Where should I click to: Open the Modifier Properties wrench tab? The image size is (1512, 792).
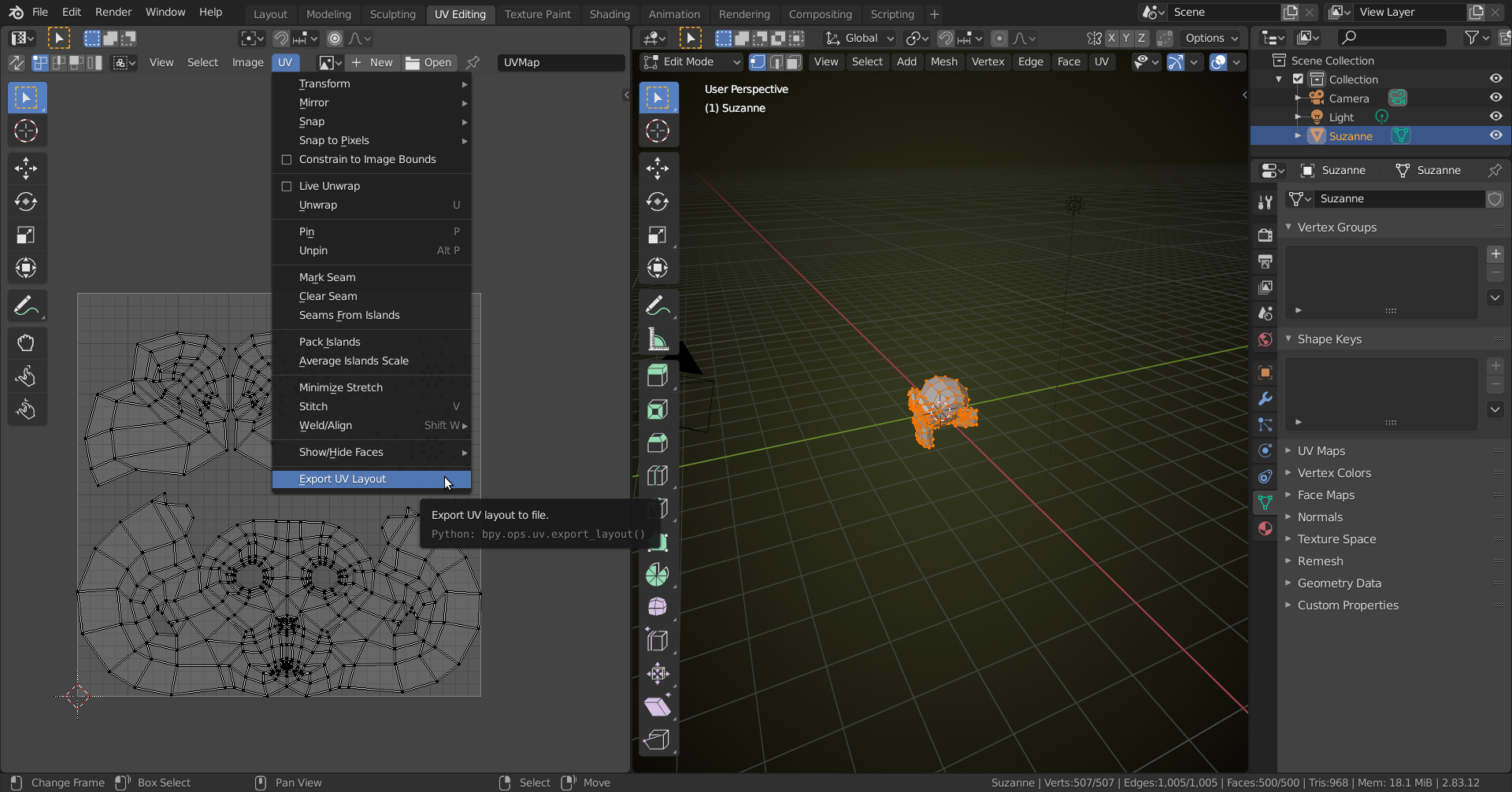[x=1266, y=399]
